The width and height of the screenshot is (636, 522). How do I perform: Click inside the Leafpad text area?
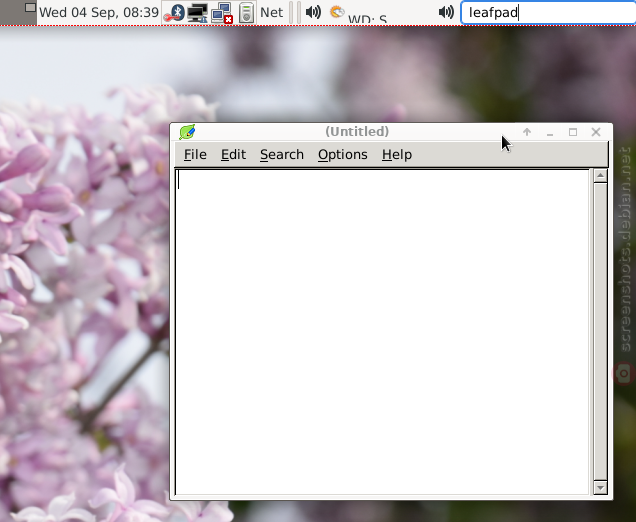pyautogui.click(x=382, y=332)
